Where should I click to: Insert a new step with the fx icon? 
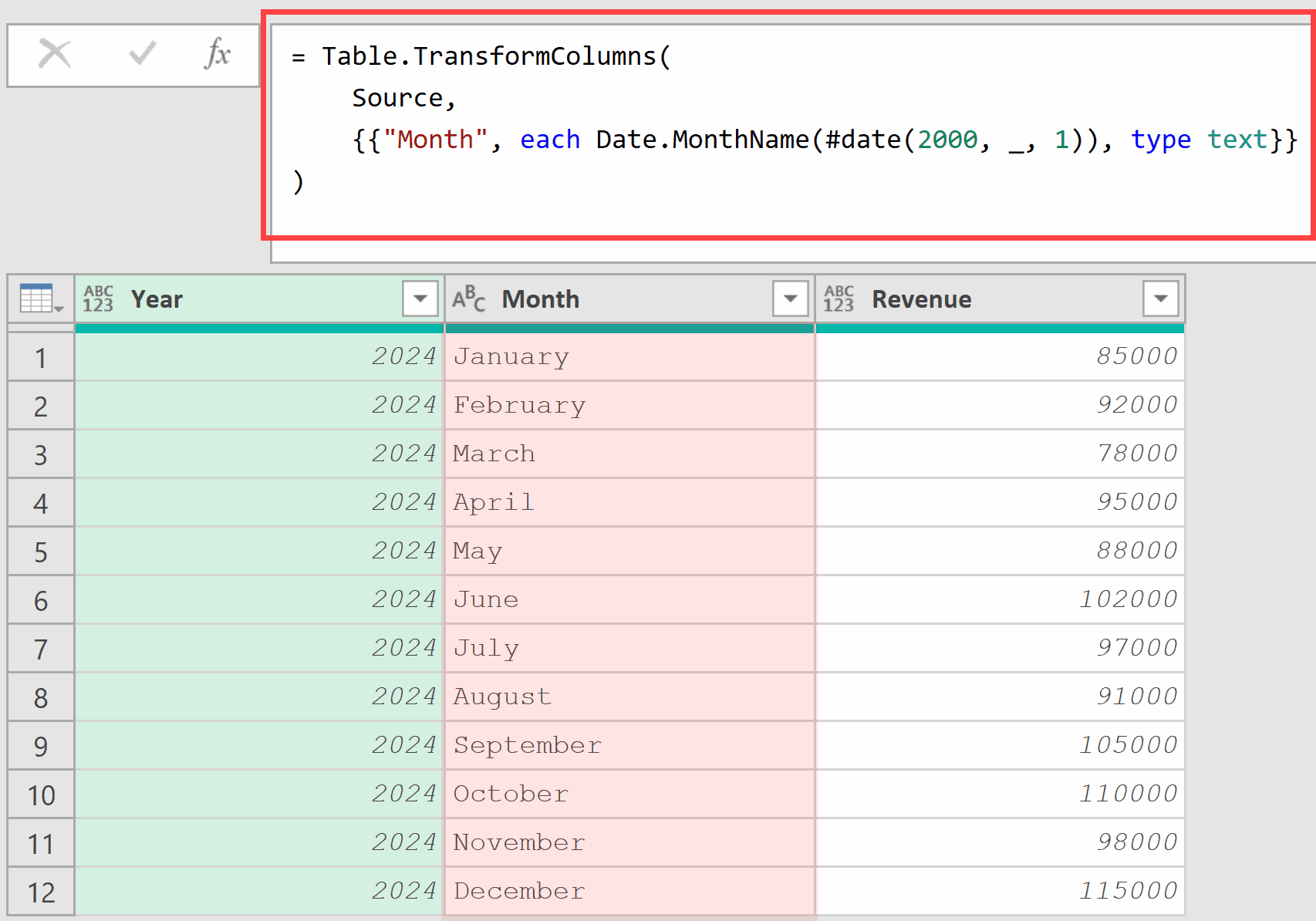[218, 54]
